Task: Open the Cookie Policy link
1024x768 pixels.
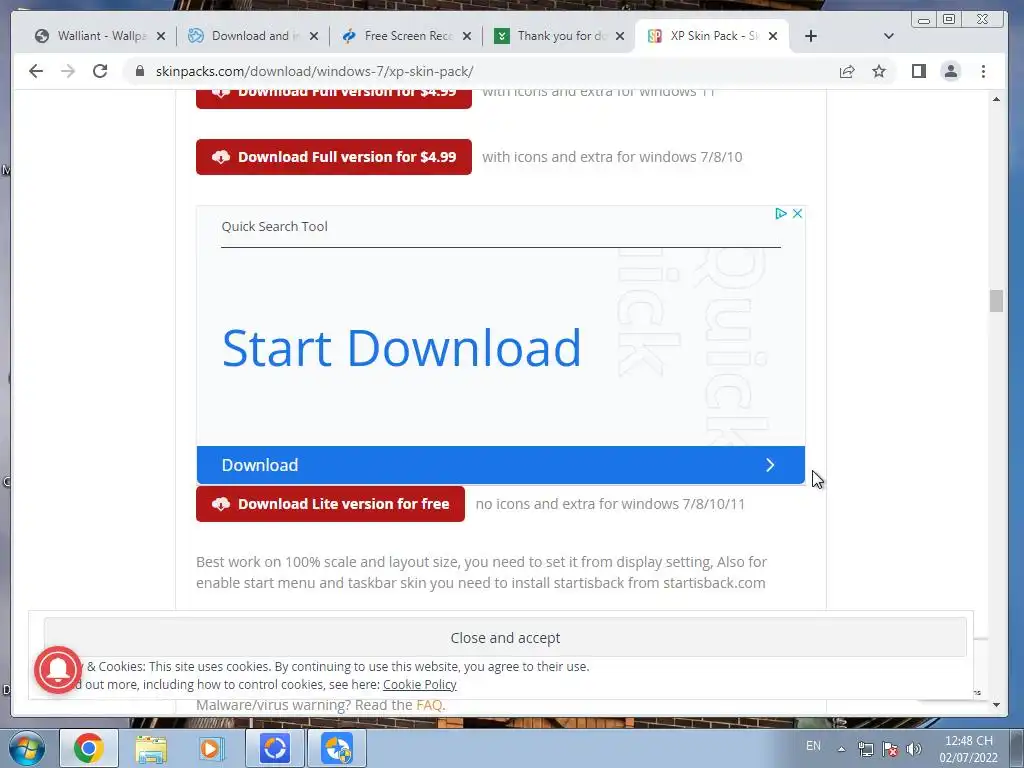Action: coord(419,684)
